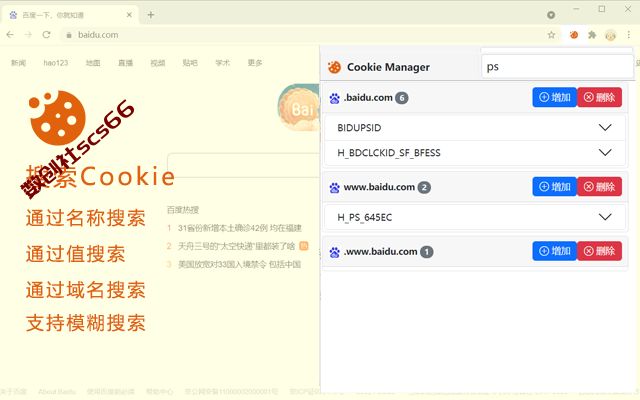Open hot search item 美国放宽对33国入境禁令
Viewport: 640px width, 400px height.
coord(239,264)
